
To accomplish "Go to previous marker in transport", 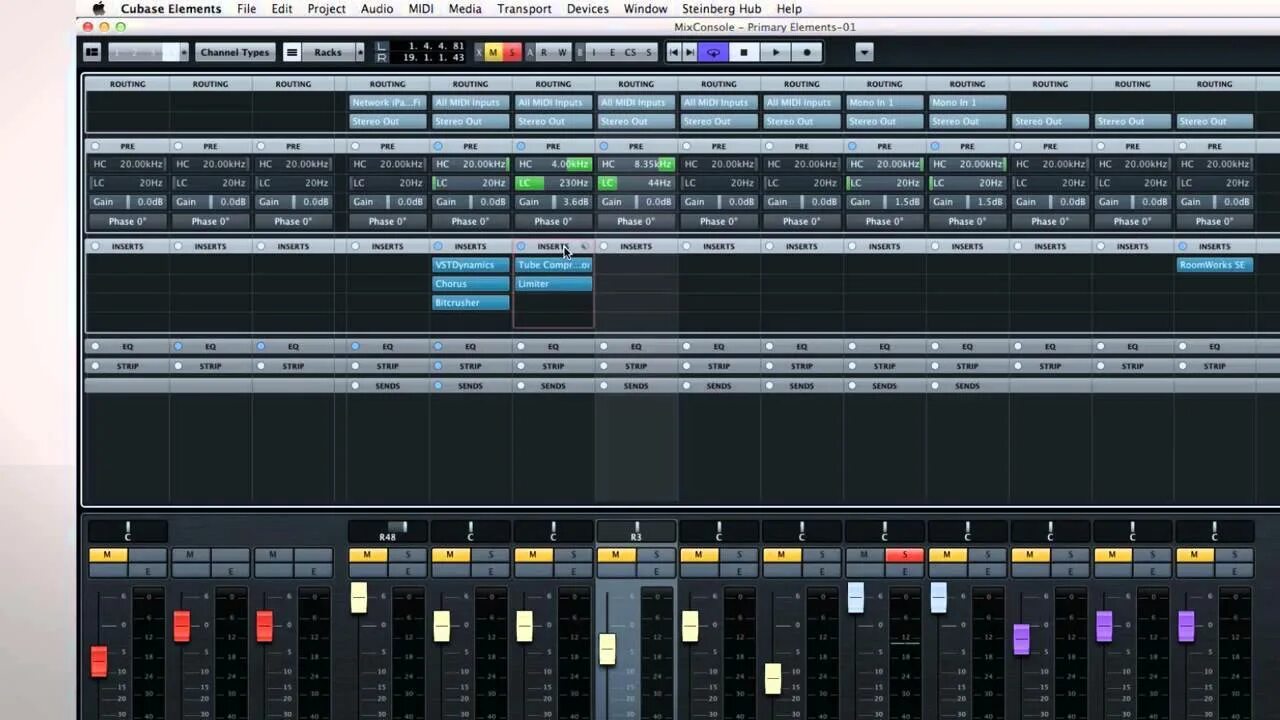I will pyautogui.click(x=674, y=52).
